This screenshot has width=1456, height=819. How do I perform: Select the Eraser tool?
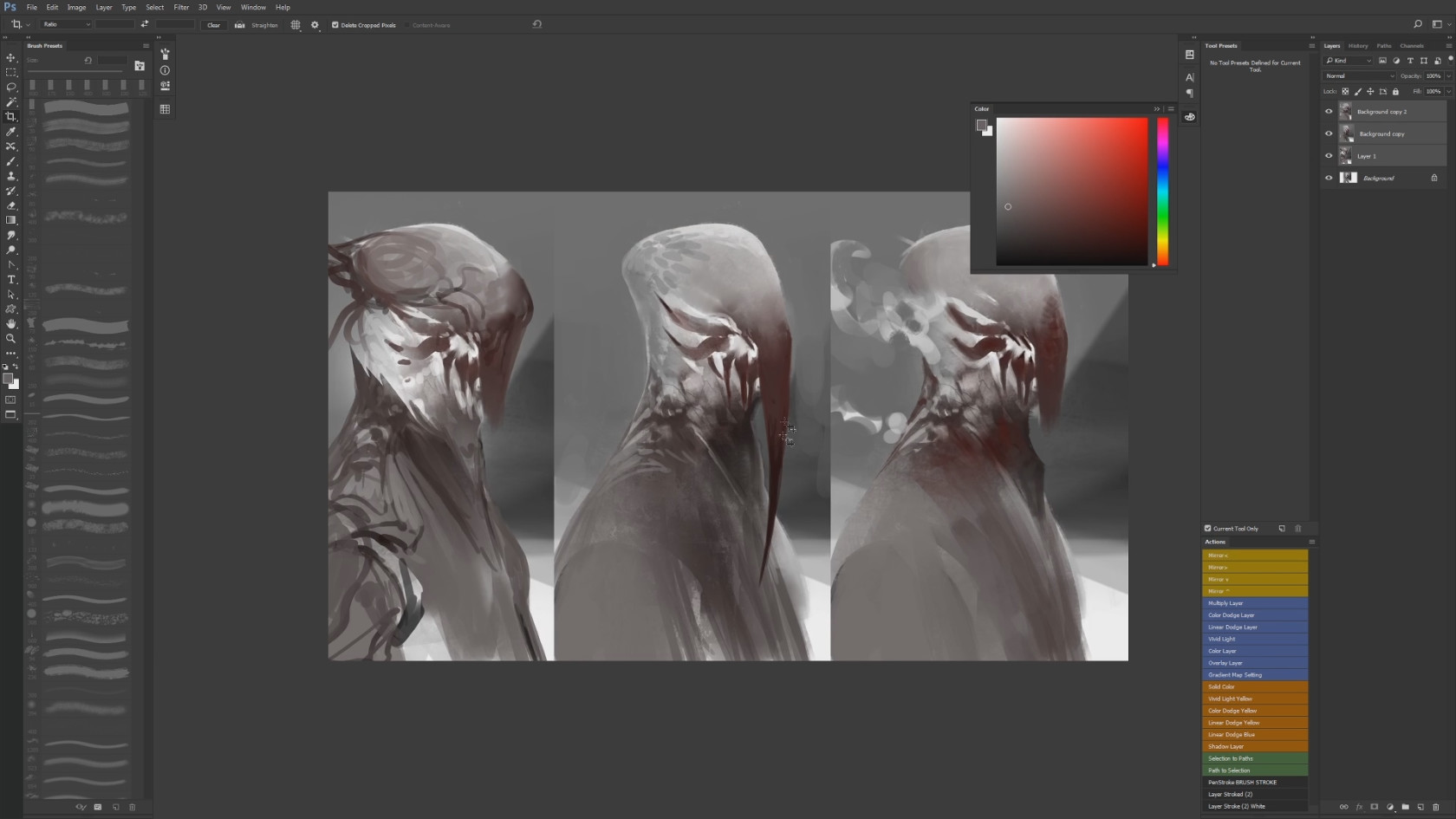pyautogui.click(x=11, y=205)
